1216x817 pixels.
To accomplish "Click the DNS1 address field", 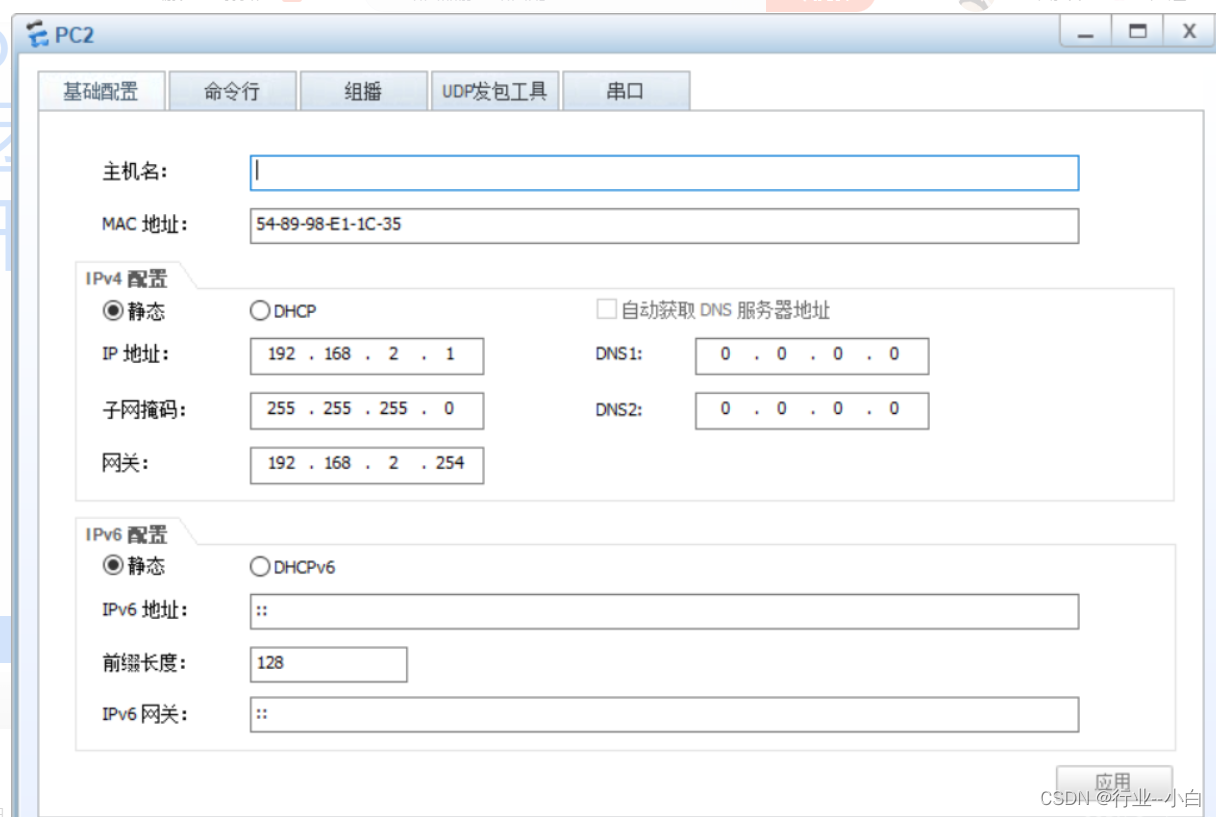I will coord(812,355).
